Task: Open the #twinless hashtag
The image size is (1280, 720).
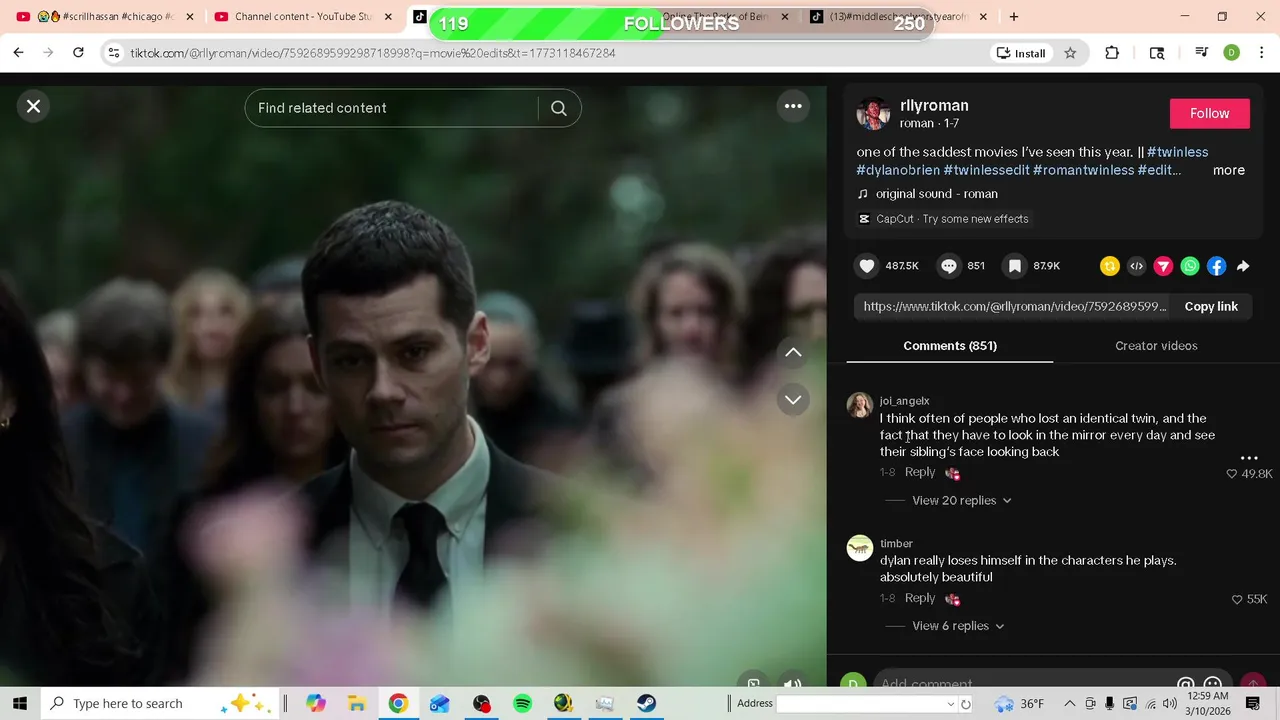Action: pos(1178,152)
